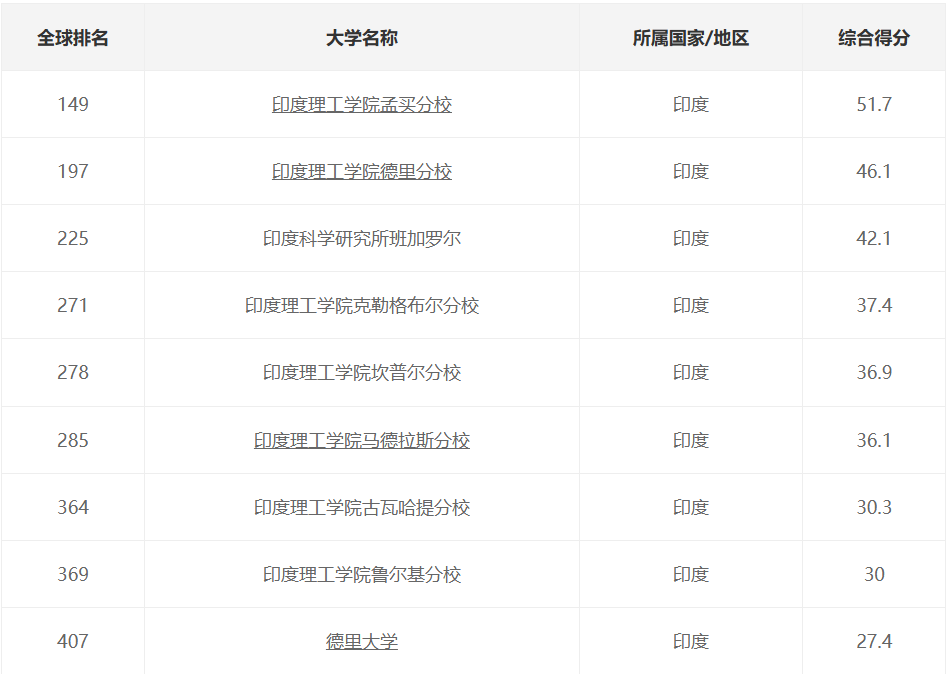946x674 pixels.
Task: Click the rank cell 285
Action: point(72,440)
